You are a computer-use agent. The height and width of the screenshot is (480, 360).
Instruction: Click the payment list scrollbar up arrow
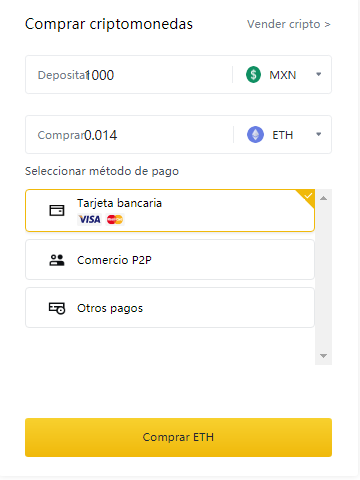[x=323, y=198]
